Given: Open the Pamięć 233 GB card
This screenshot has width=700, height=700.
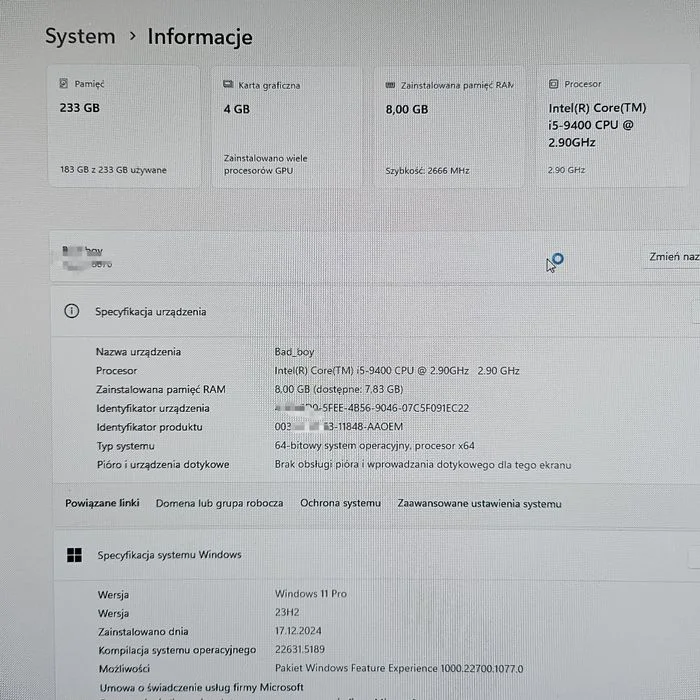Looking at the screenshot, I should (124, 127).
